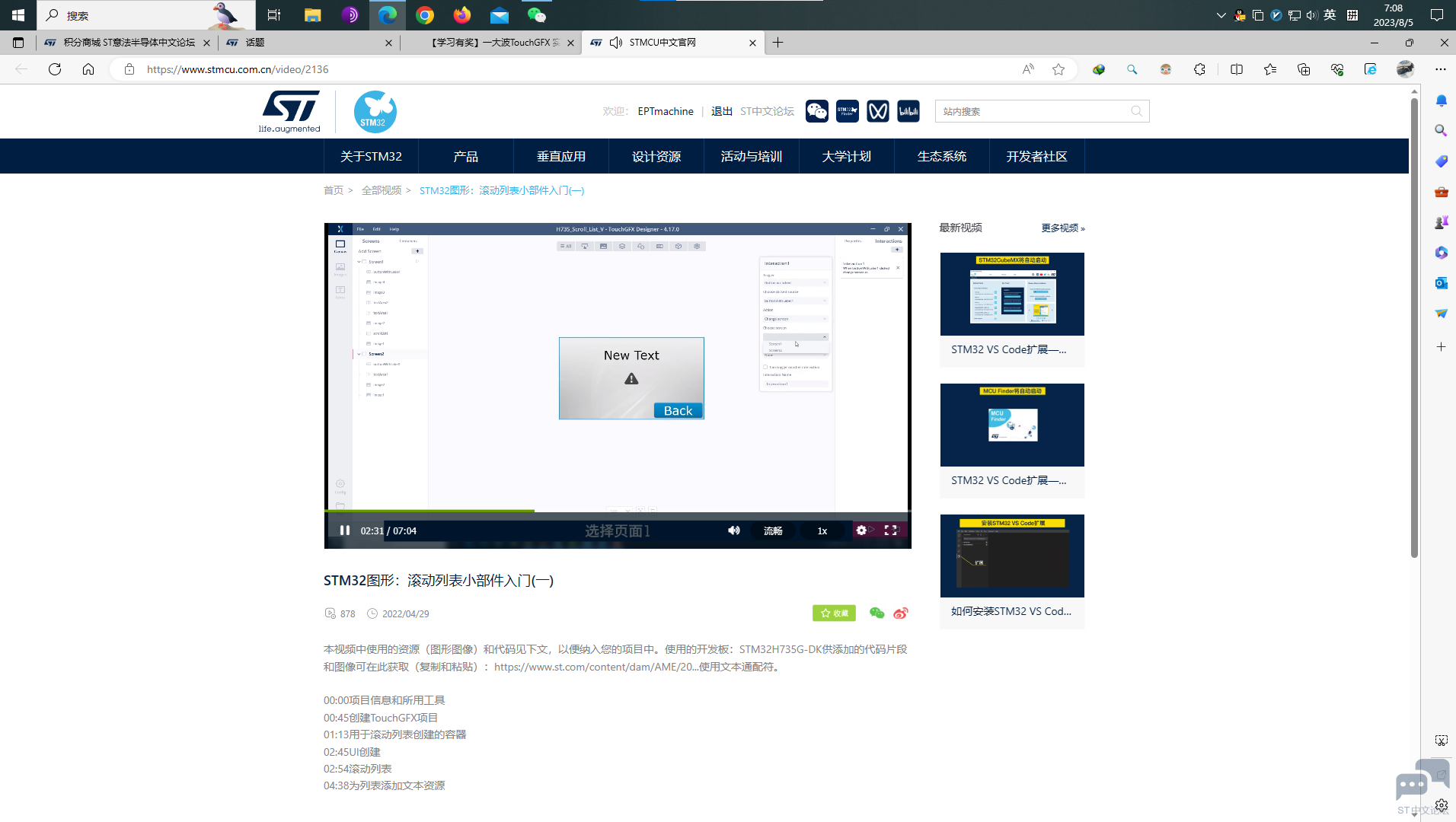Open the 活动与培训 menu item
Screen dimensions: 1456x822
[752, 157]
